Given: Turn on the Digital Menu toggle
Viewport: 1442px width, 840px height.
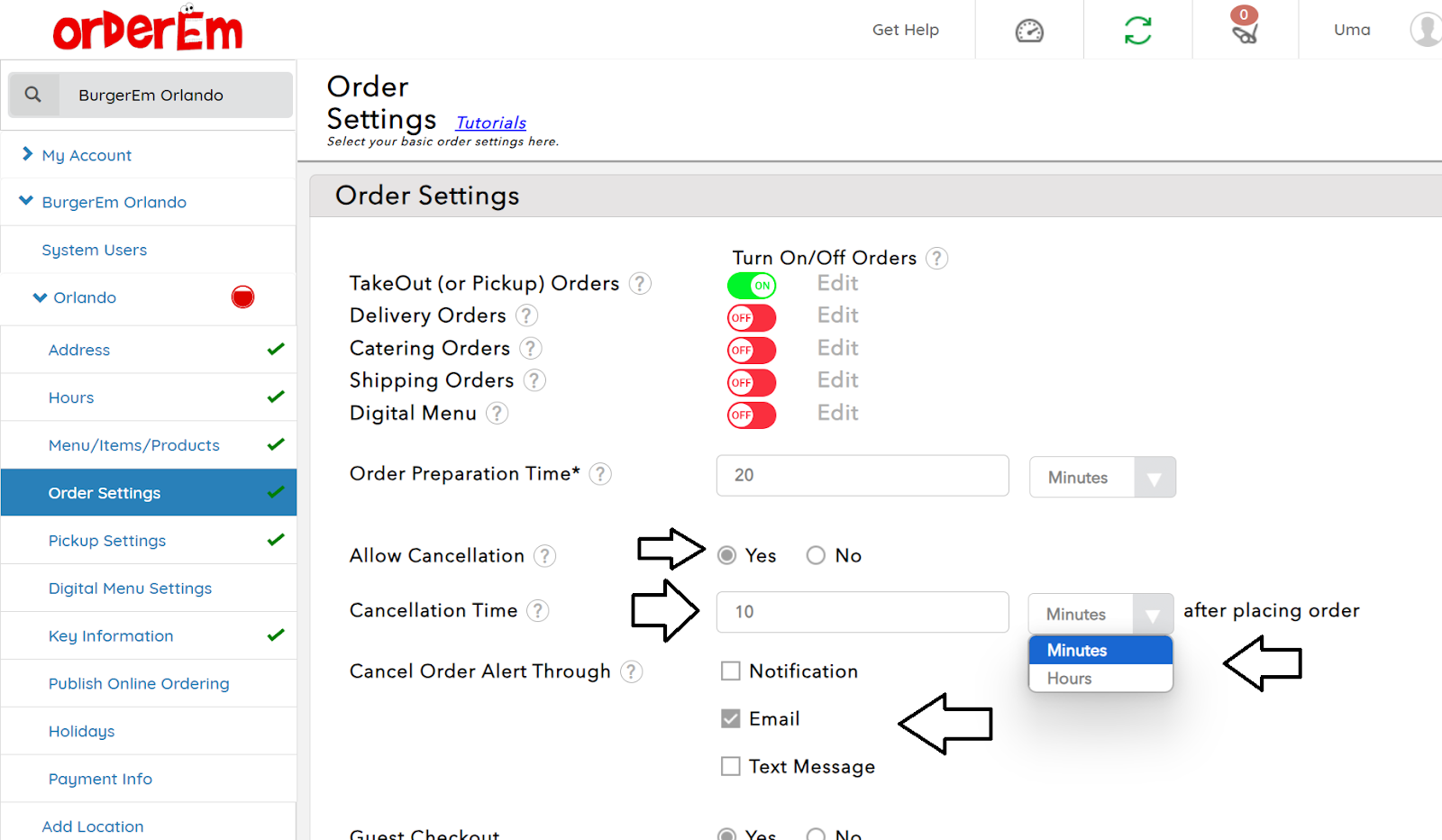Looking at the screenshot, I should pyautogui.click(x=751, y=415).
